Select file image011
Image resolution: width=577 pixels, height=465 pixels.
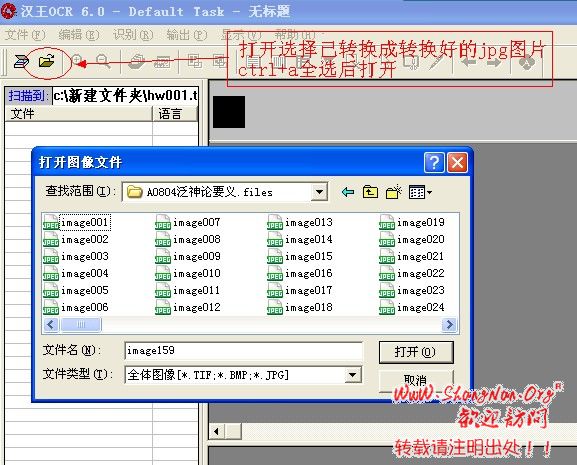pyautogui.click(x=188, y=290)
